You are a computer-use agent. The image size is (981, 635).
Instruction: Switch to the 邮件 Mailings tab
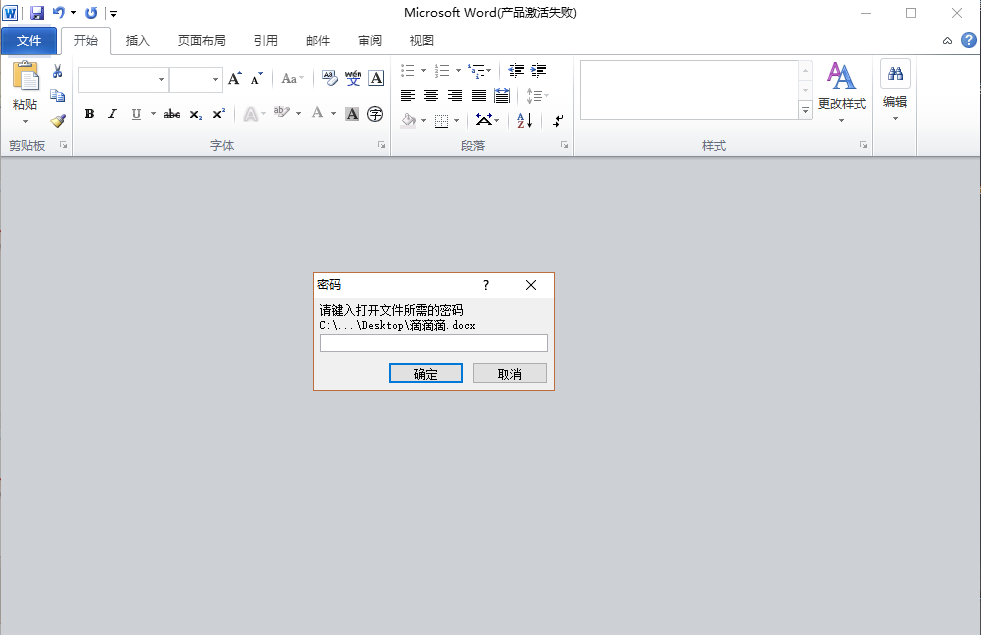click(x=318, y=41)
